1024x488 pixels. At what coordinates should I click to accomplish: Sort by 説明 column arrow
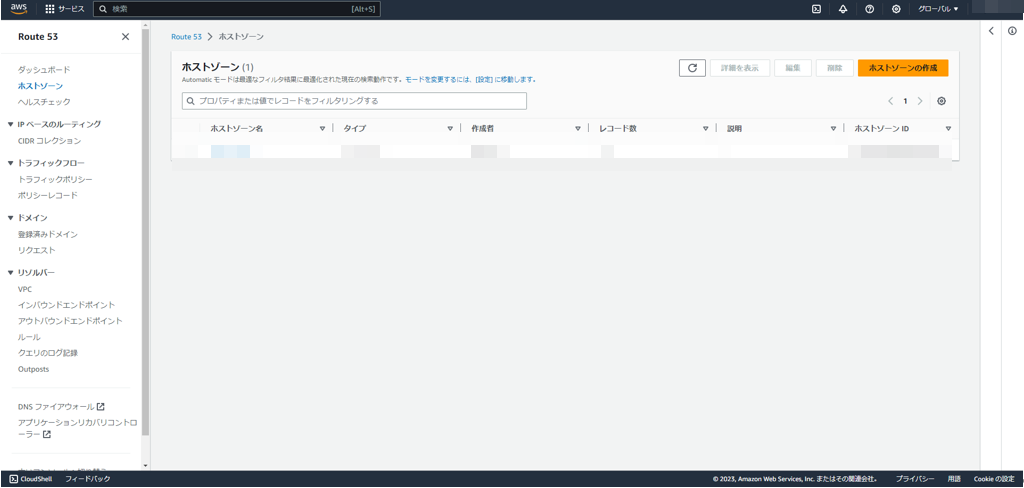tap(833, 129)
